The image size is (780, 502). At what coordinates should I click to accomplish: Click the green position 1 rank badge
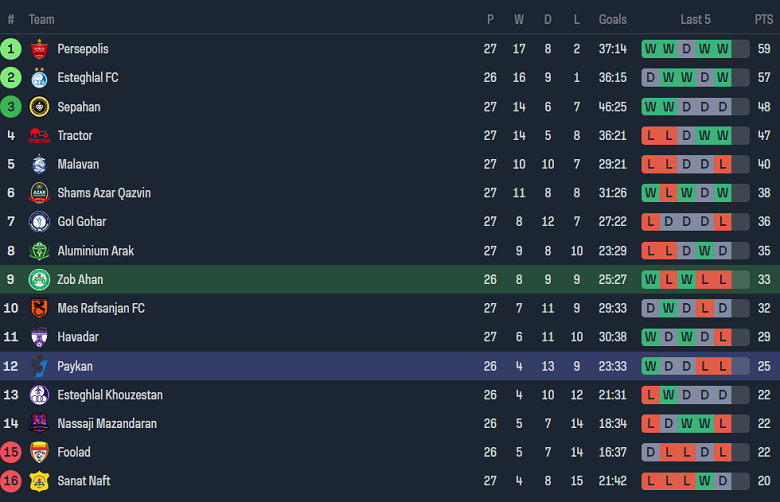[11, 49]
